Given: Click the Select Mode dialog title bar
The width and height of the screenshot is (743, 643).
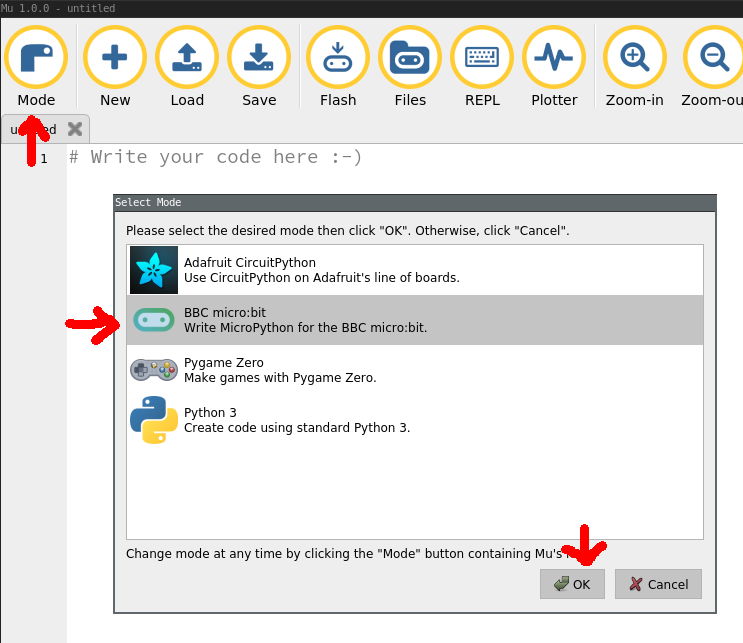Looking at the screenshot, I should [415, 202].
